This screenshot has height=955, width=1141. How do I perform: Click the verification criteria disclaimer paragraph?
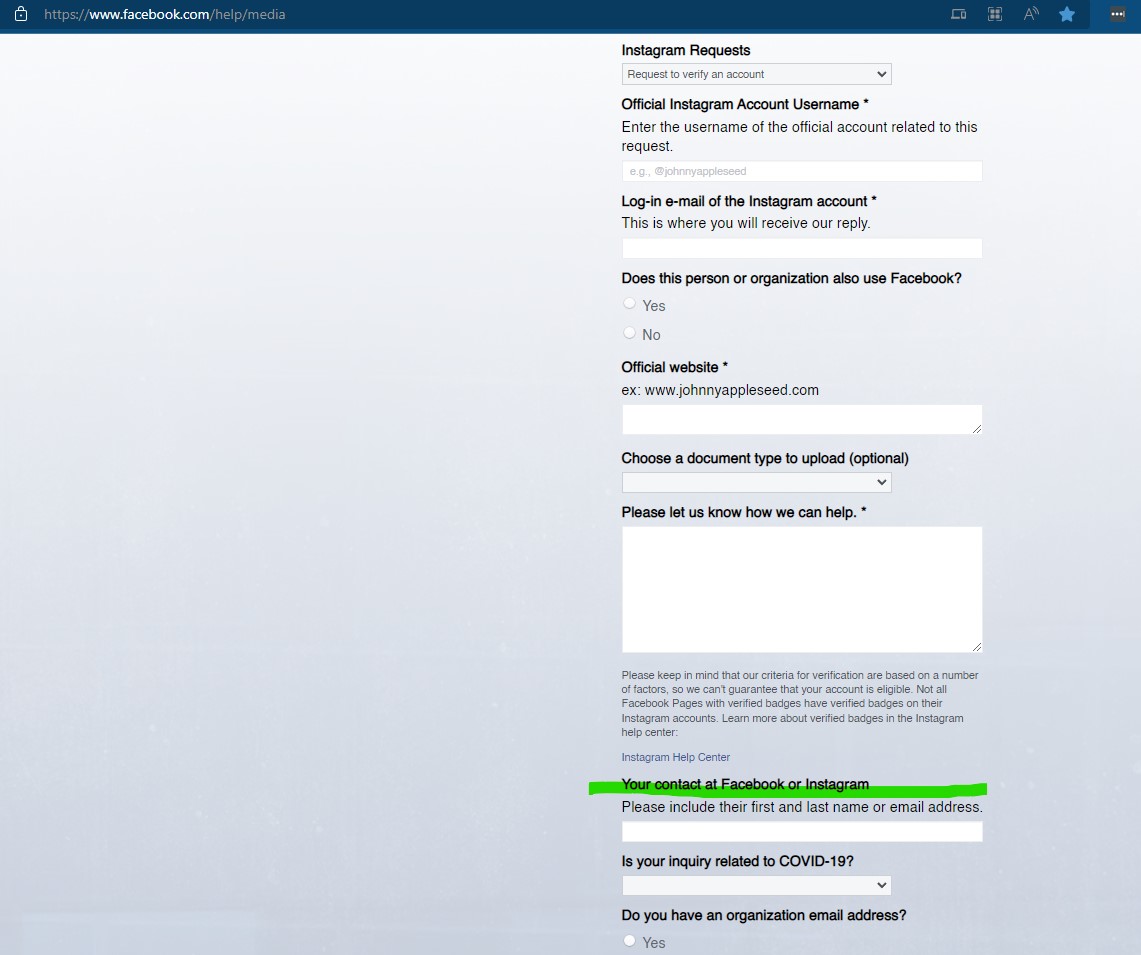800,703
